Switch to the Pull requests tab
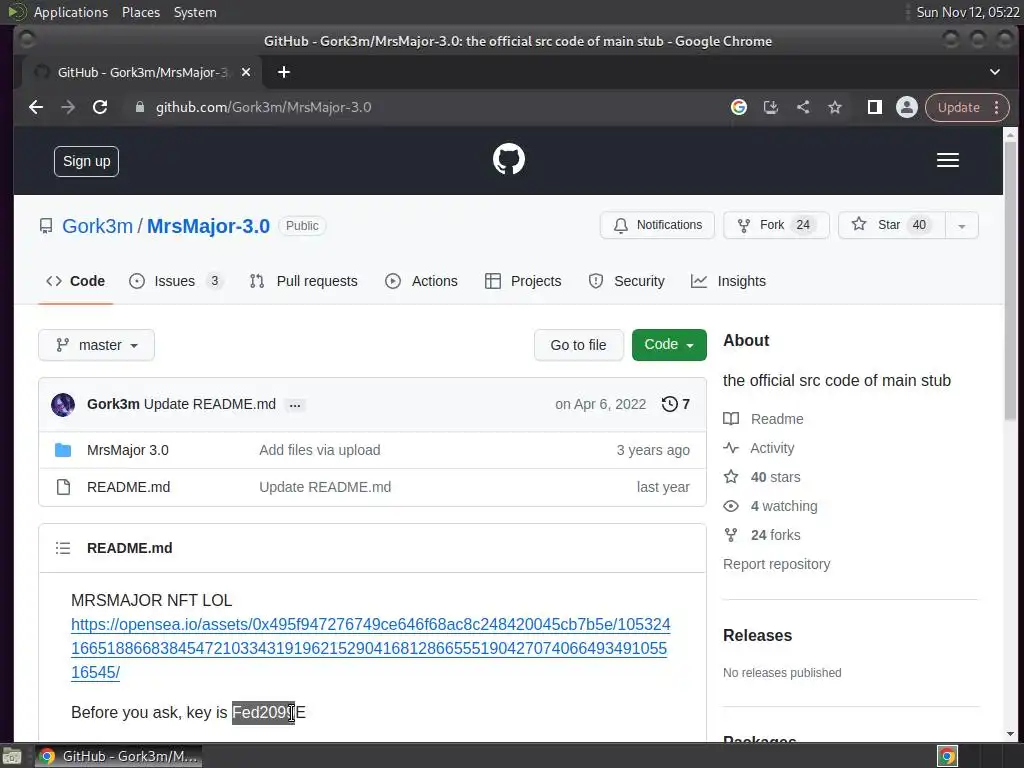The width and height of the screenshot is (1024, 768). tap(304, 281)
